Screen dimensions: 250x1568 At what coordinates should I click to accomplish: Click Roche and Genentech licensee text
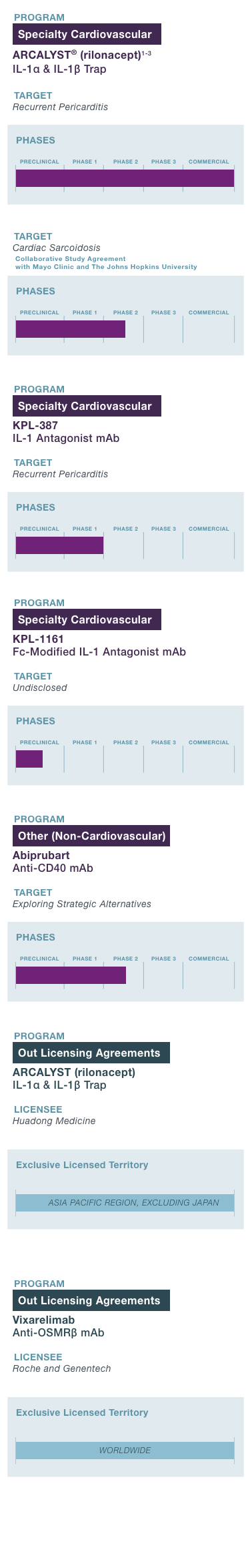[x=62, y=1368]
